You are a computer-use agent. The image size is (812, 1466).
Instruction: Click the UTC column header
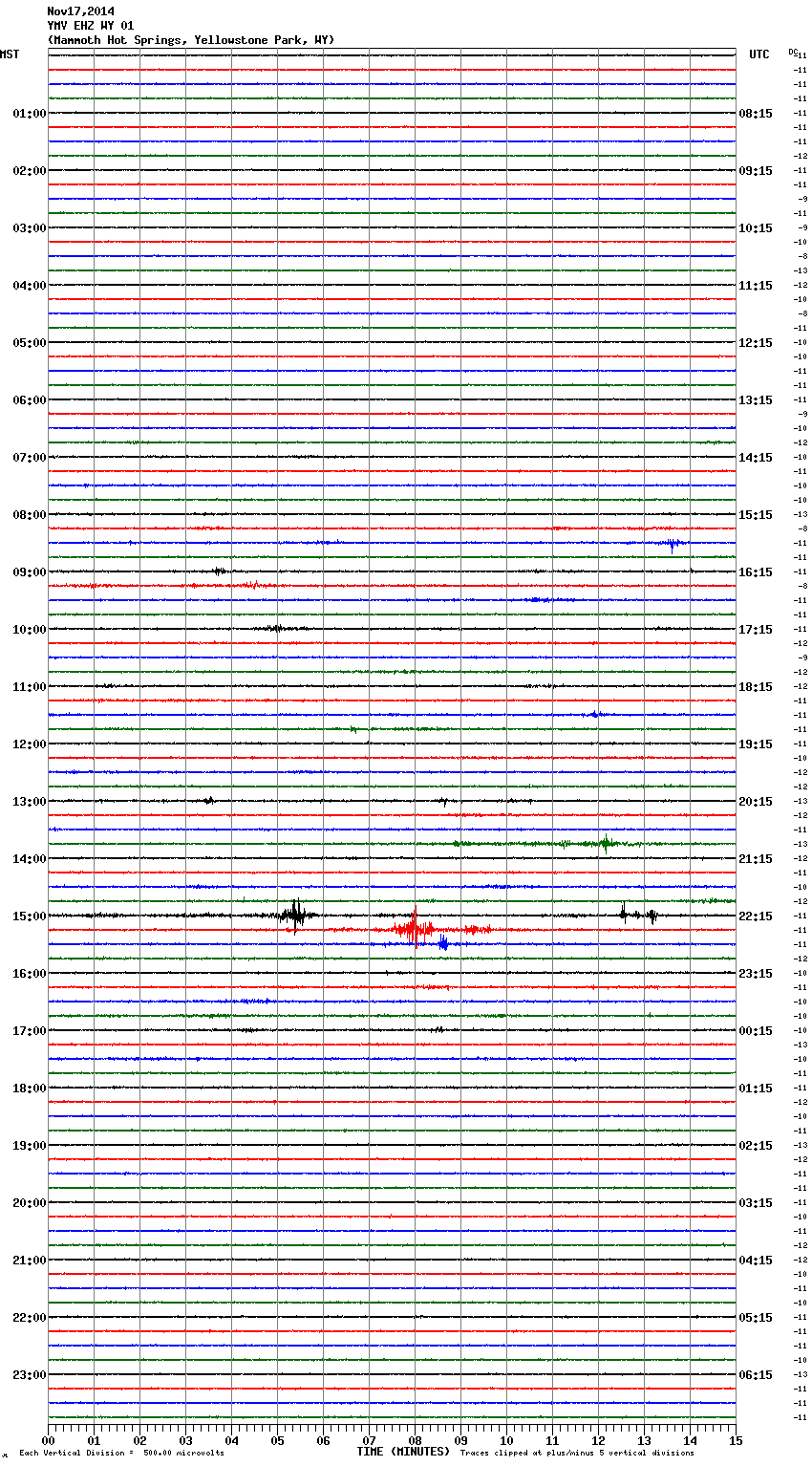coord(759,54)
